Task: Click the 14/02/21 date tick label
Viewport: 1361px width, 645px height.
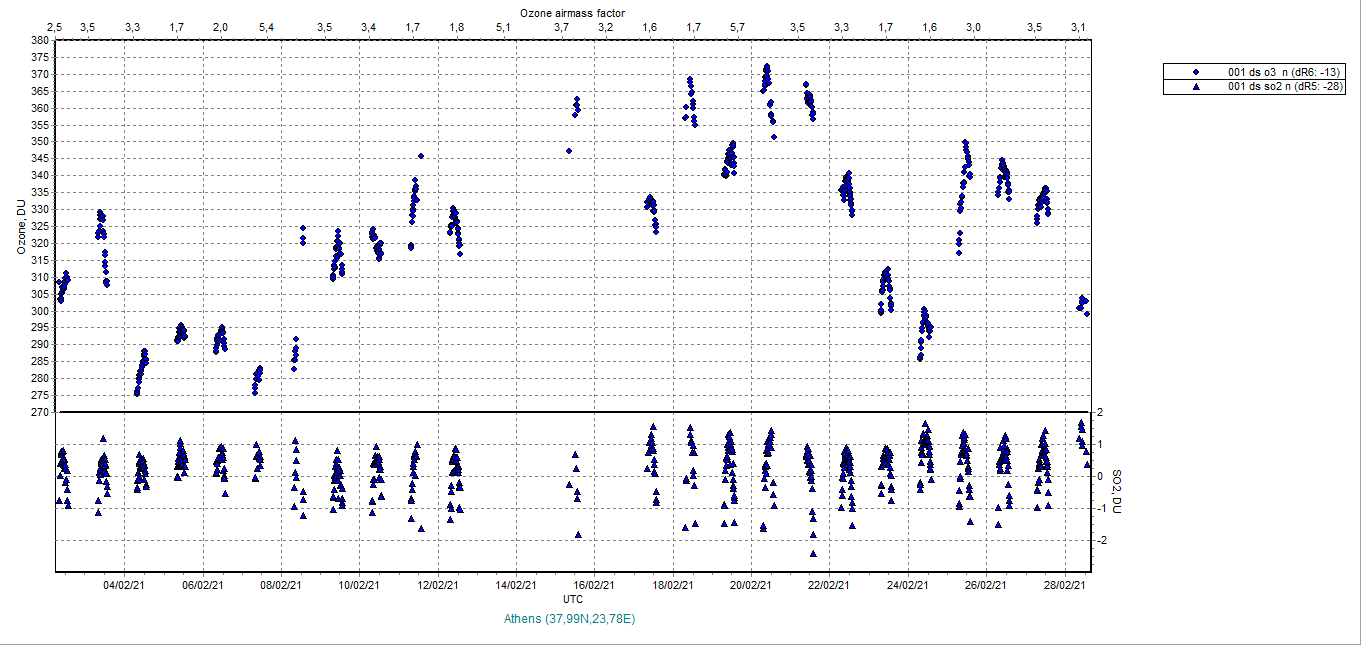Action: click(515, 586)
